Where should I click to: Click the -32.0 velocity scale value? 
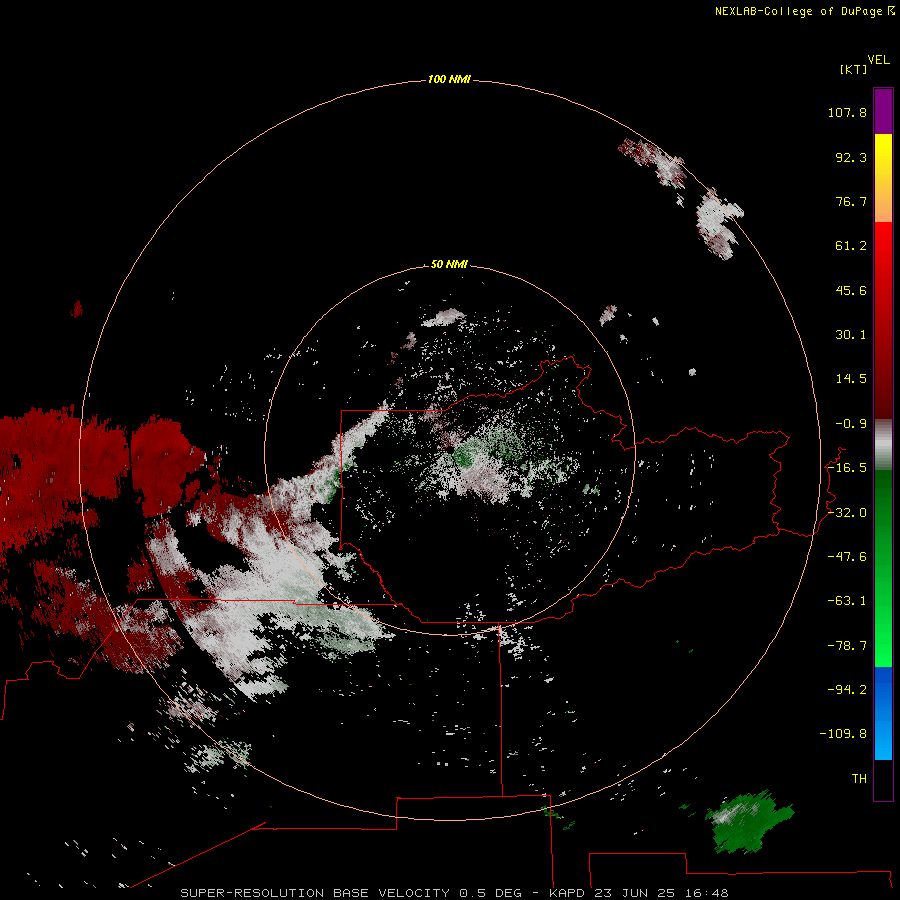click(847, 513)
